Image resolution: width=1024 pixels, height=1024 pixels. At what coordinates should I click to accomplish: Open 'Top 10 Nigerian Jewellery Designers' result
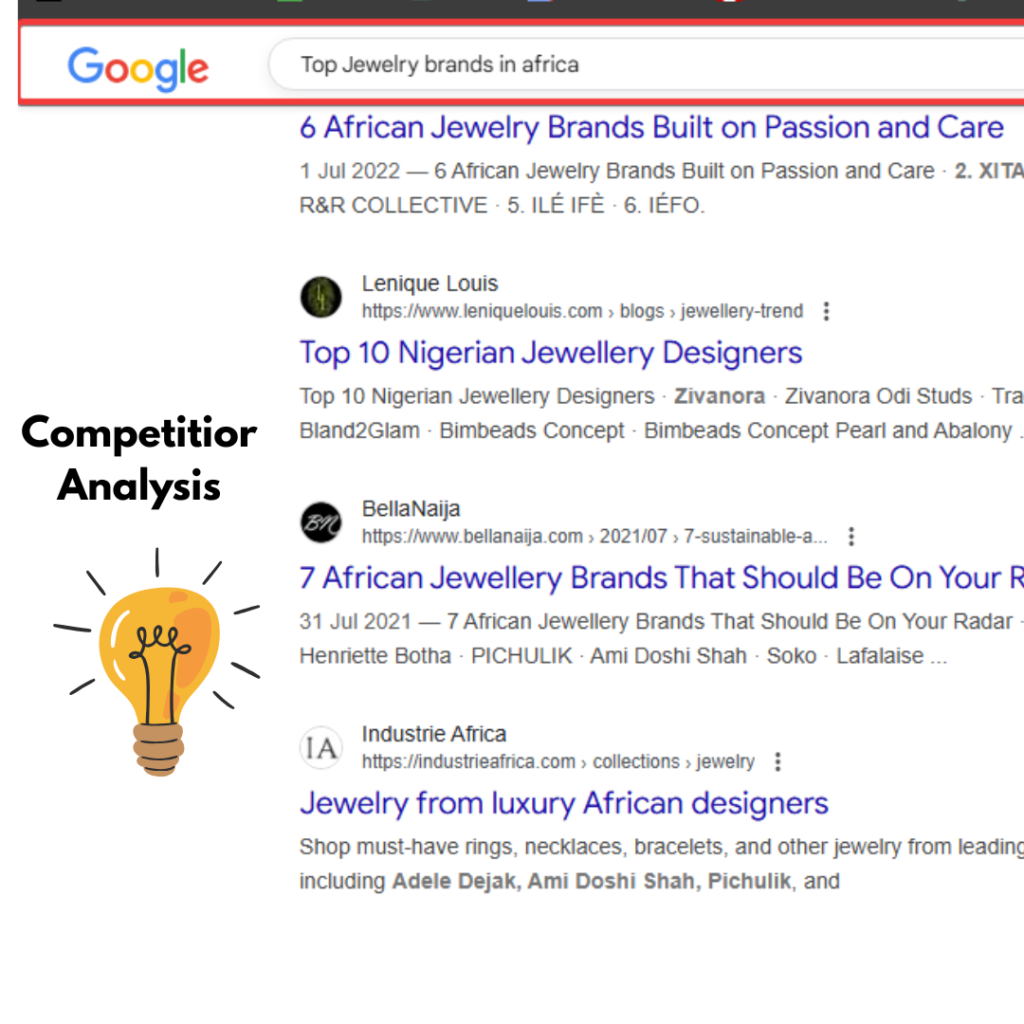(x=551, y=353)
